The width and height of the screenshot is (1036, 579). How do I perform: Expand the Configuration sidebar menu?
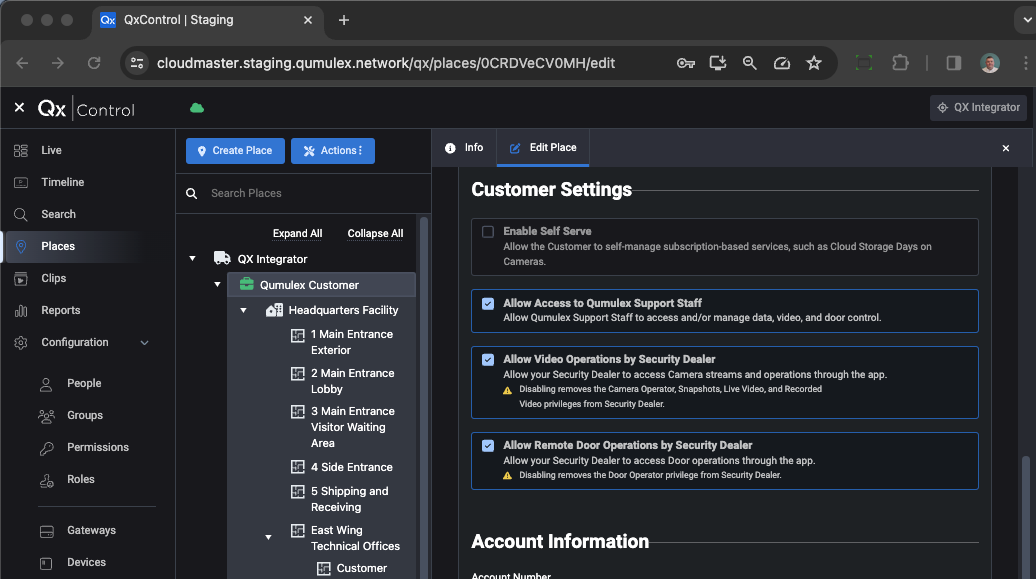[146, 342]
